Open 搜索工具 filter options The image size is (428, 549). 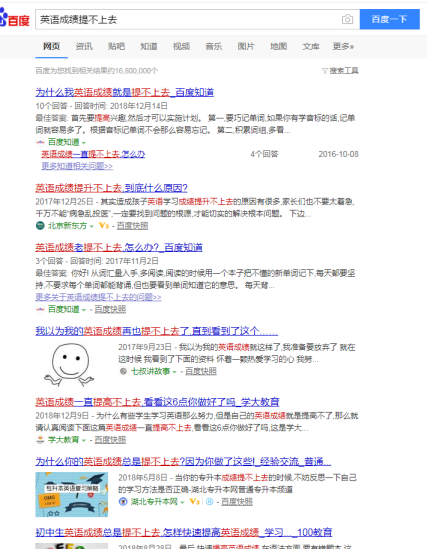click(344, 71)
